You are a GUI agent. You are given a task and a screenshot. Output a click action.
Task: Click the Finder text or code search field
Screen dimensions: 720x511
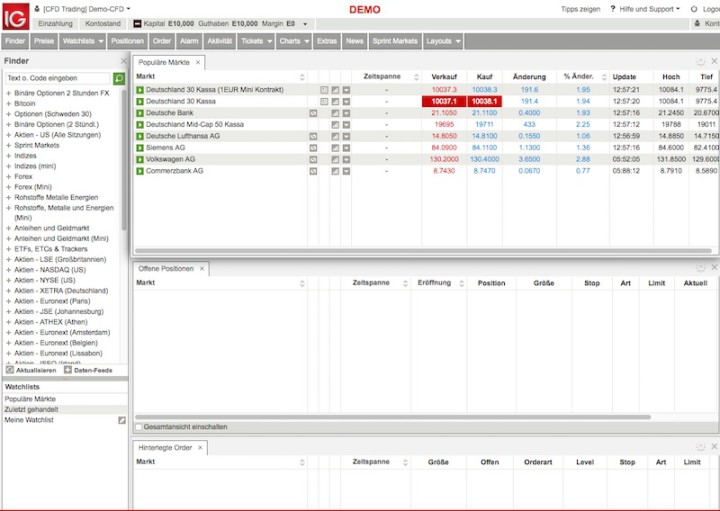(58, 78)
